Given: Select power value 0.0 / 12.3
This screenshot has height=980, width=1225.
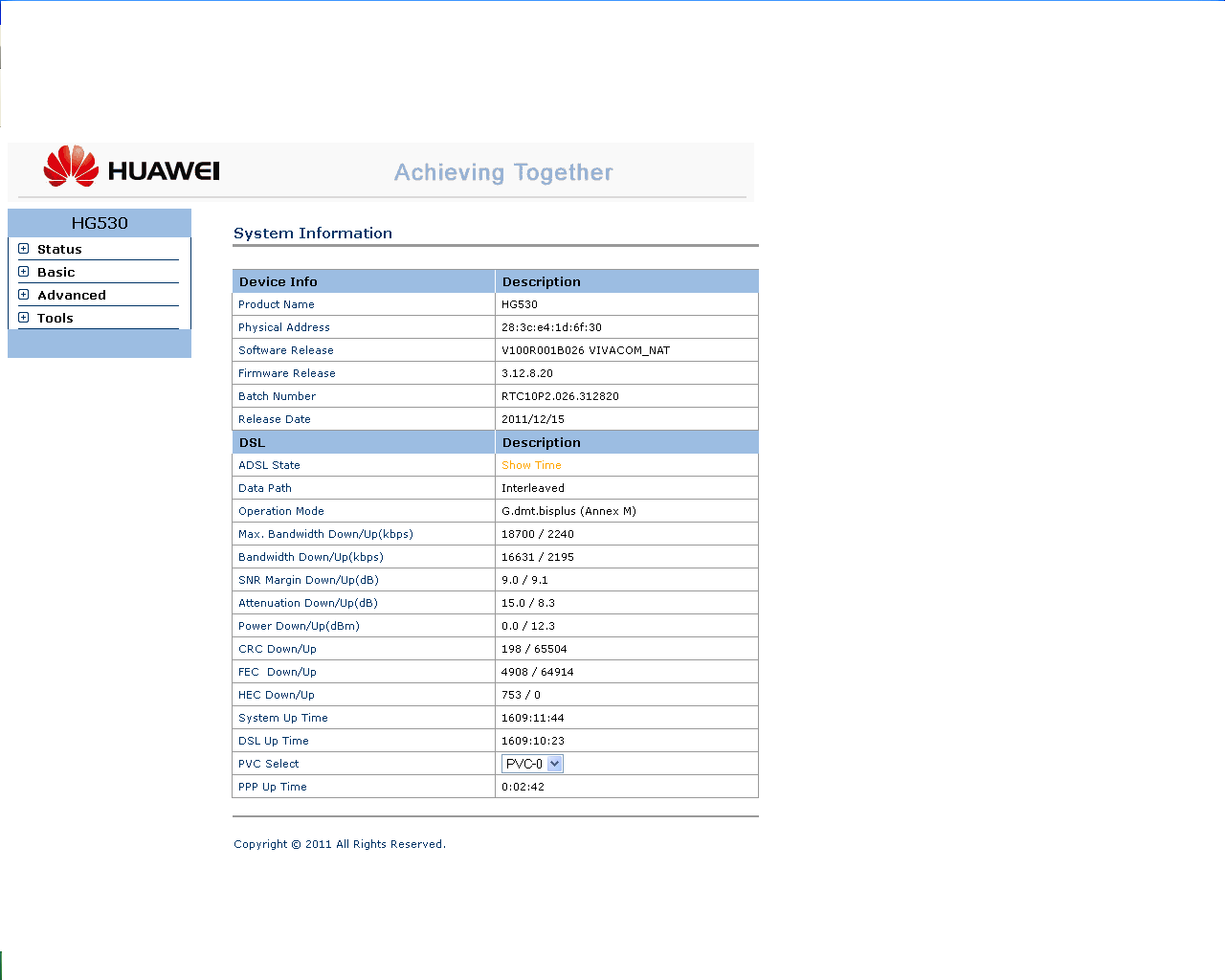Looking at the screenshot, I should point(528,626).
